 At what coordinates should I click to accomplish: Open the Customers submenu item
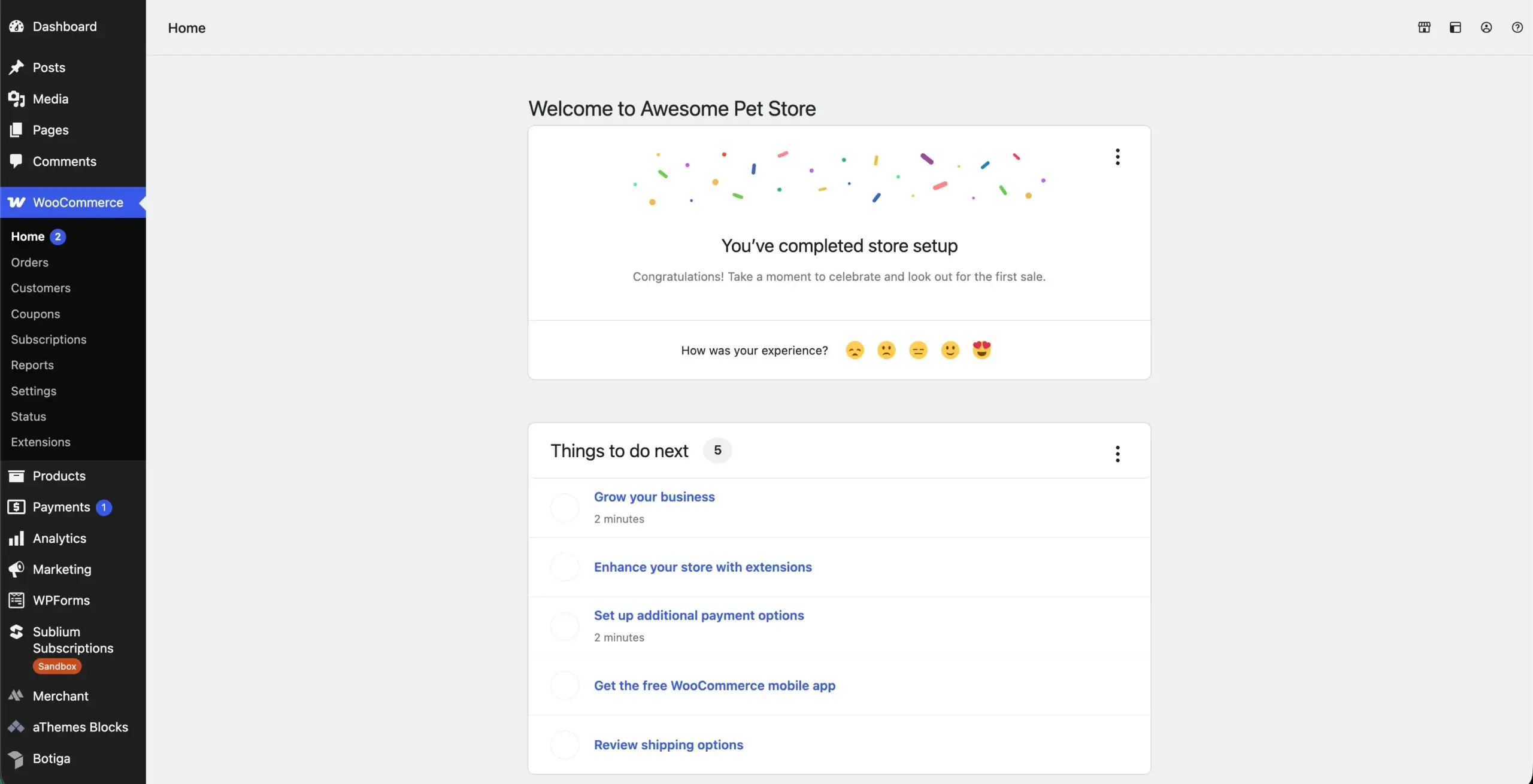(41, 288)
